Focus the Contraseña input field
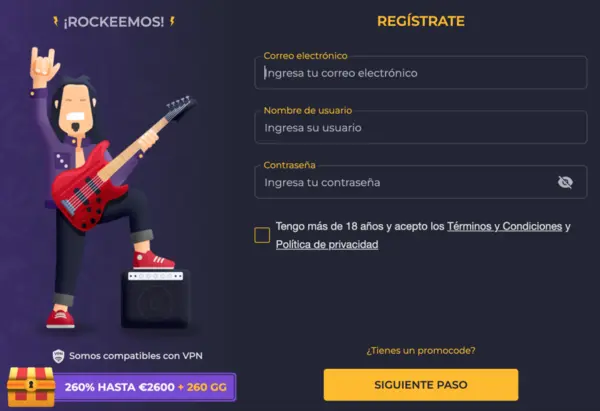The width and height of the screenshot is (600, 411). coord(421,182)
